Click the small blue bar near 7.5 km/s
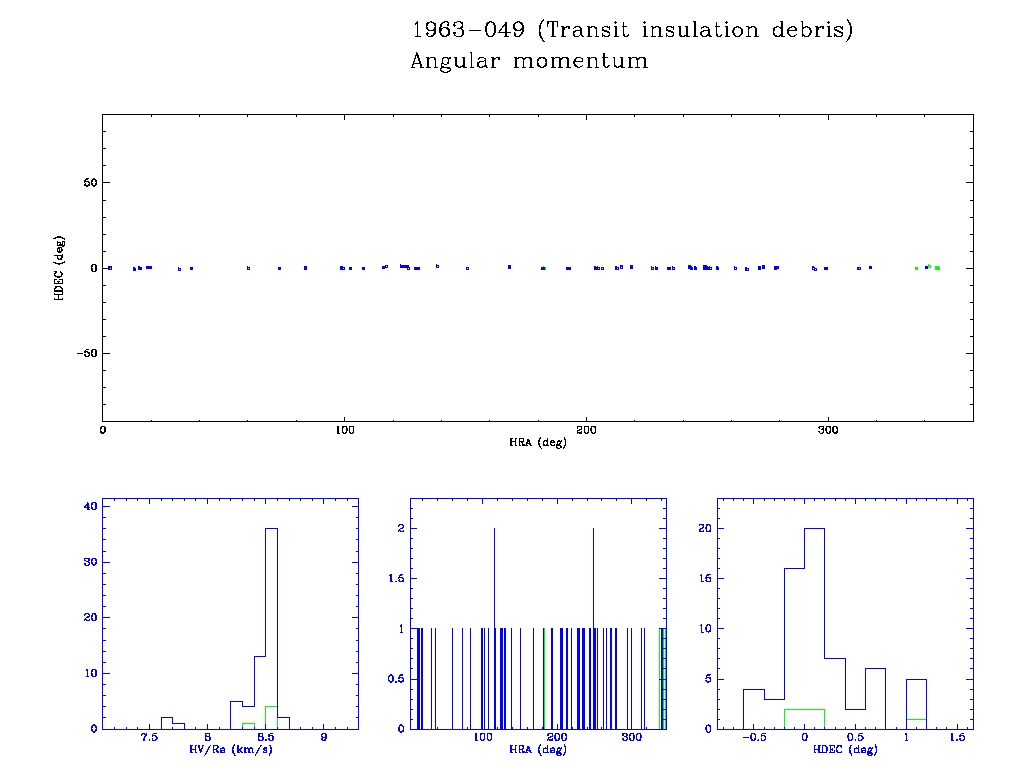 pyautogui.click(x=167, y=722)
